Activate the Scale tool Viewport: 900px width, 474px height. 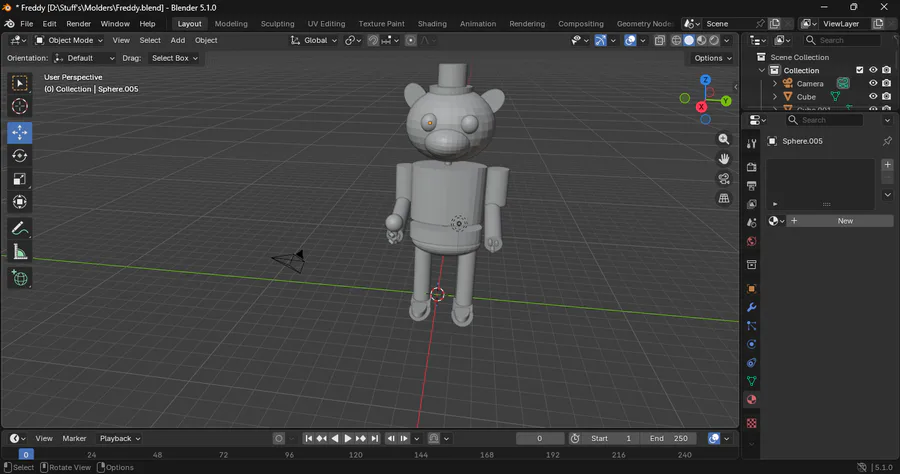pos(20,179)
